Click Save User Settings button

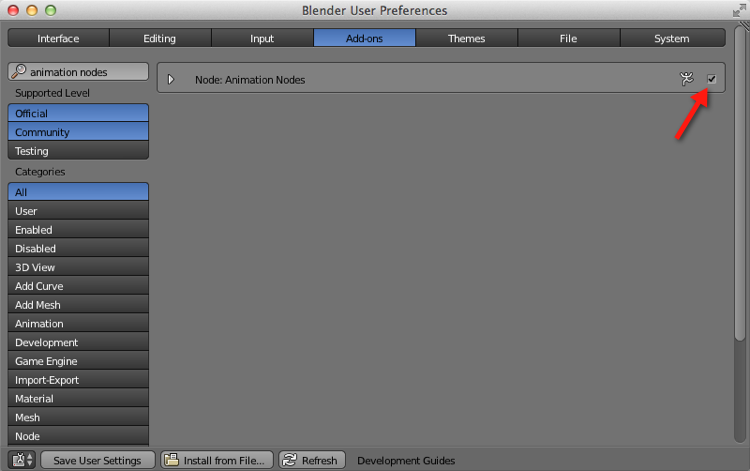[98, 460]
